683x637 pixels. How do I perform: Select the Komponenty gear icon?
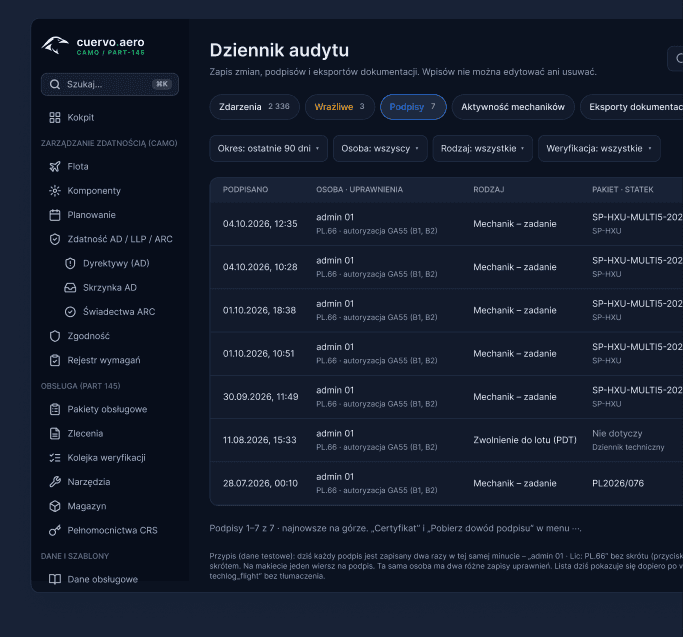pos(55,191)
